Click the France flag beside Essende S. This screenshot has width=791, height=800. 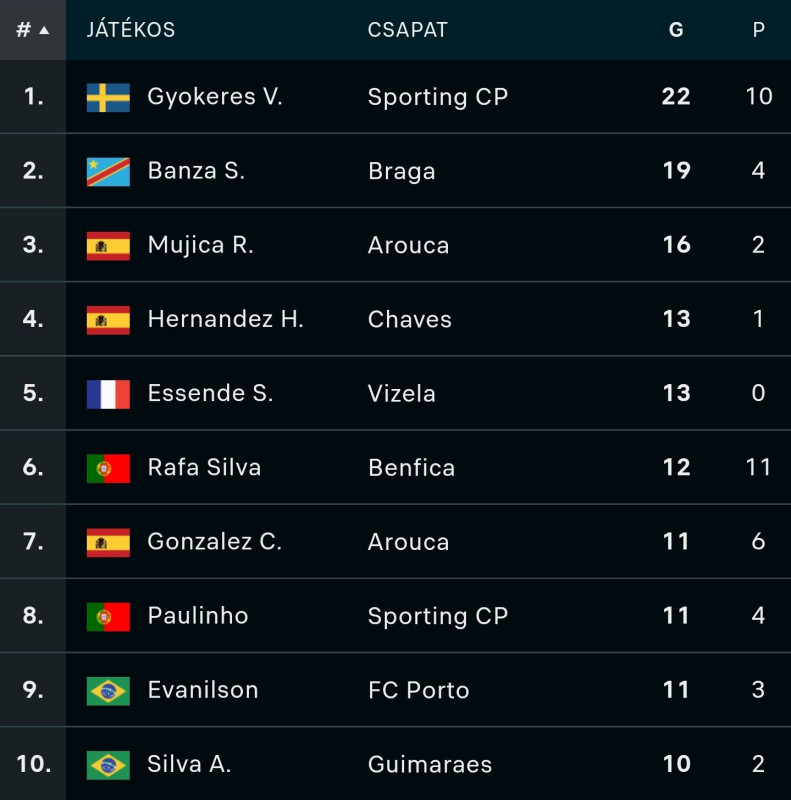(x=108, y=394)
